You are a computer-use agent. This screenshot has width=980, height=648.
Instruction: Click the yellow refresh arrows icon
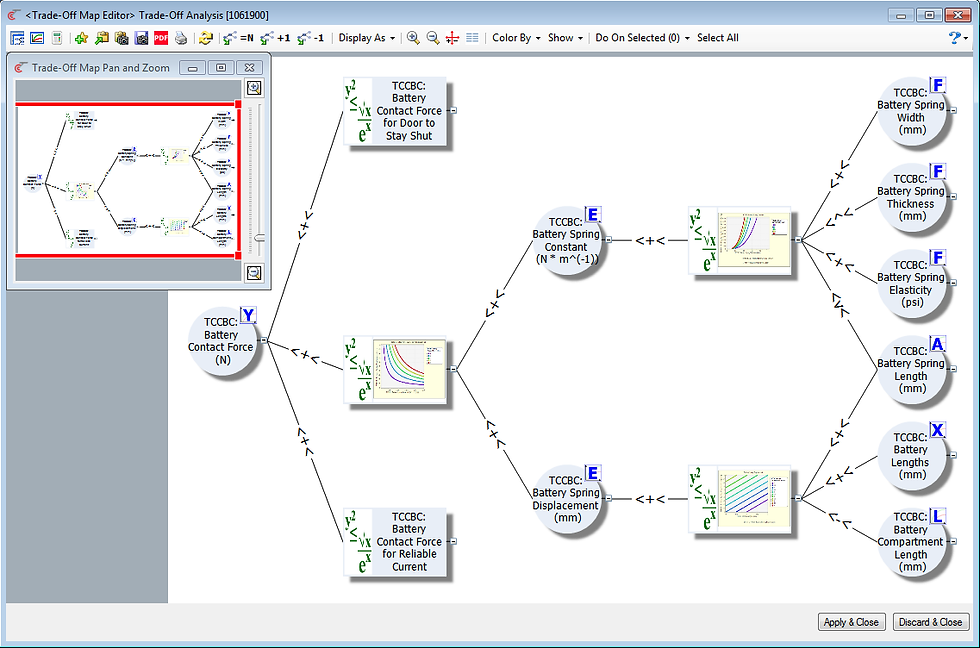206,38
